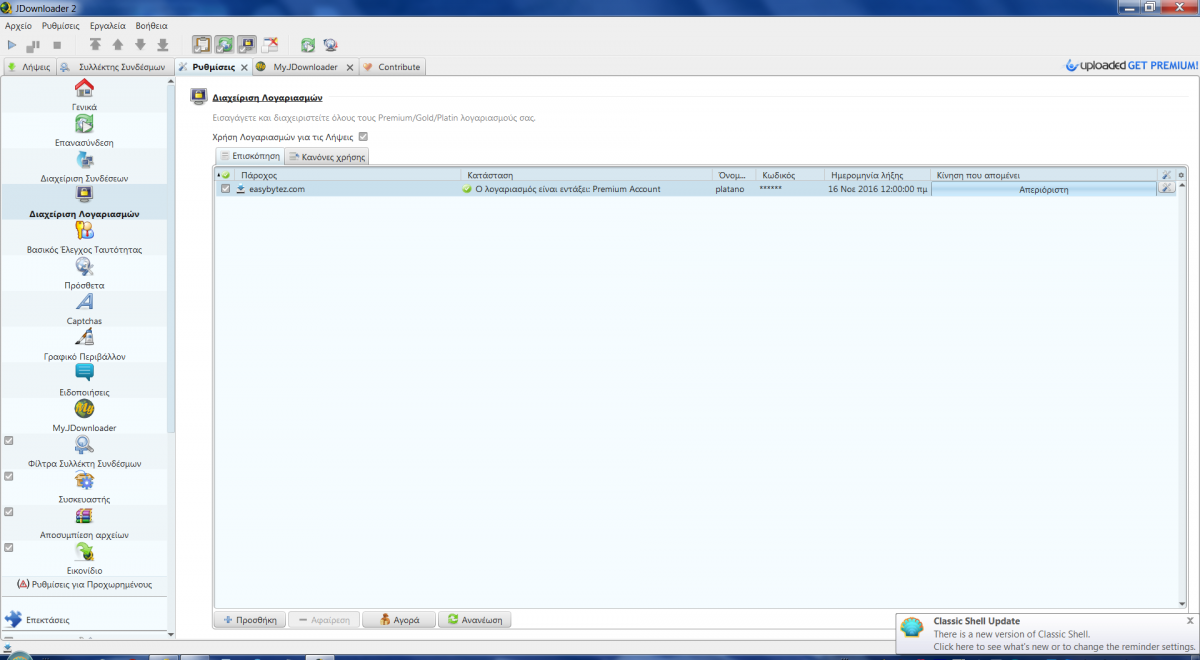Select Διαχείριση Λογαριασμών in sidebar
Screen dimensions: 1200x660
click(x=84, y=203)
